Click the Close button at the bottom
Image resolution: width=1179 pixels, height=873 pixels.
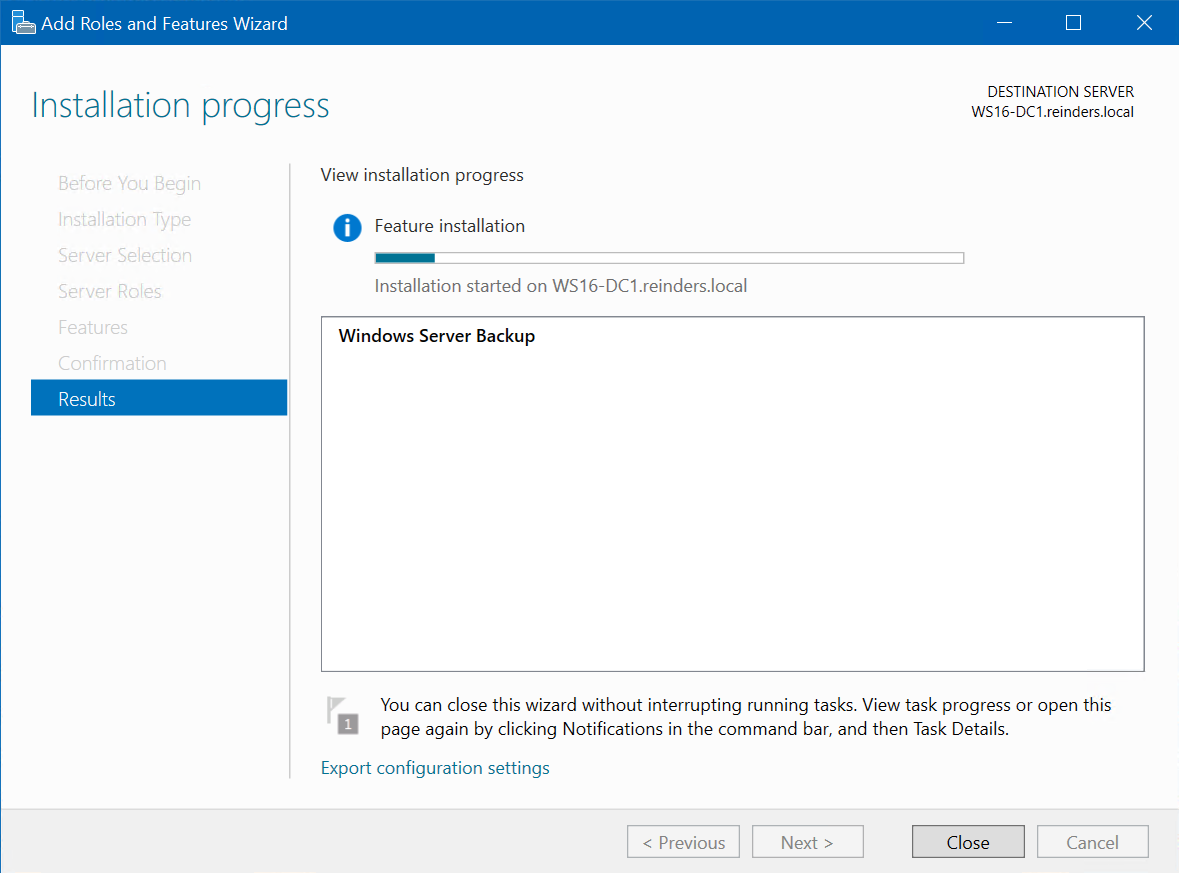pos(968,841)
